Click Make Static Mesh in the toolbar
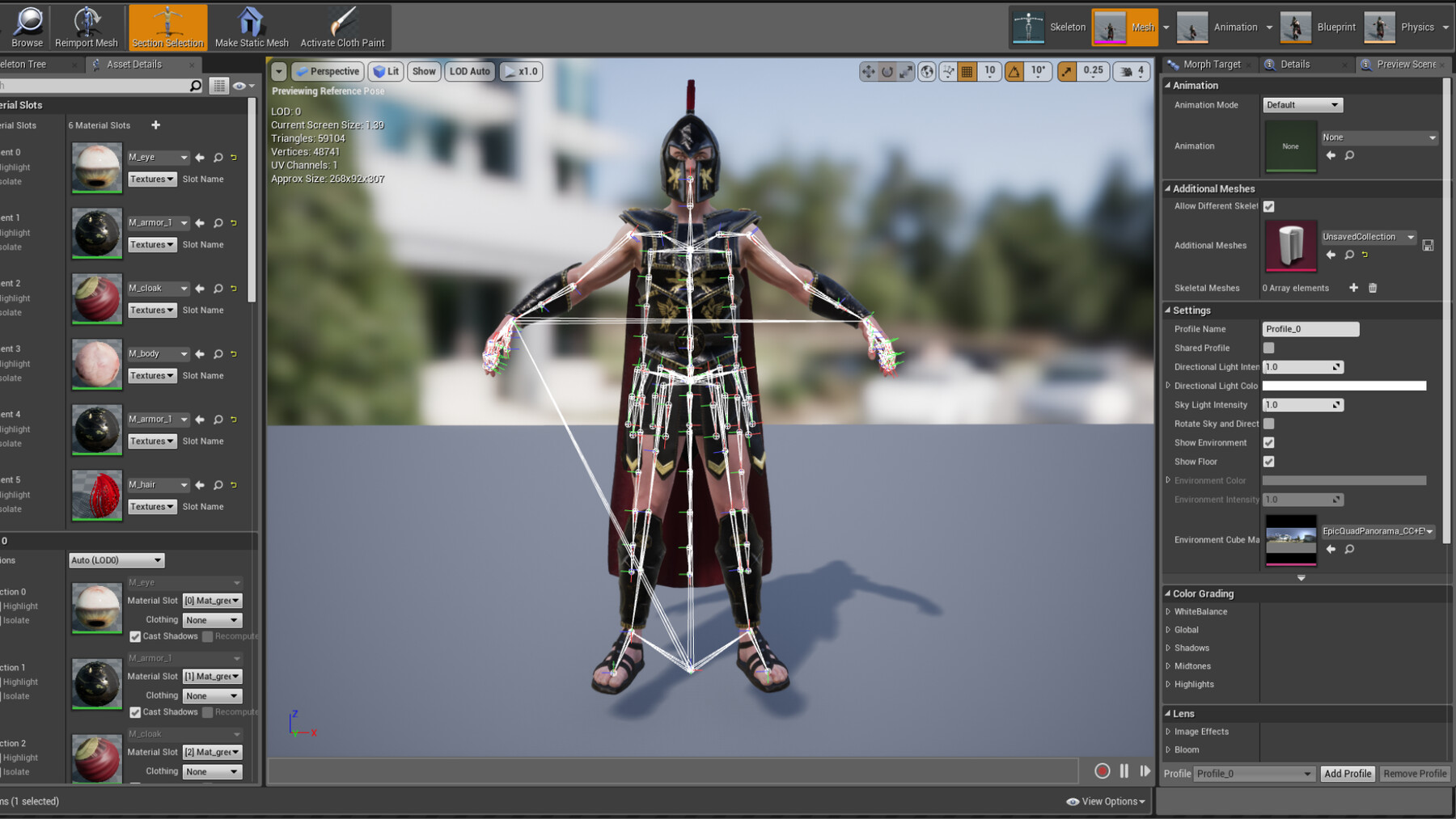The image size is (1456, 819). coord(251,27)
